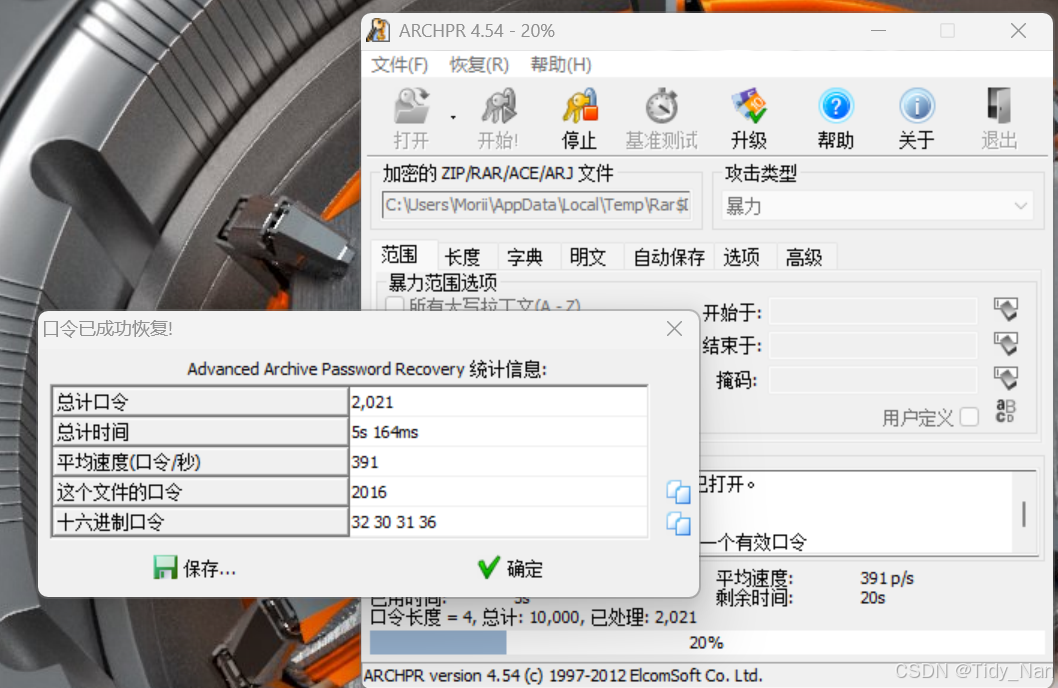Click the icon beside the 开始于 field

[x=1005, y=310]
